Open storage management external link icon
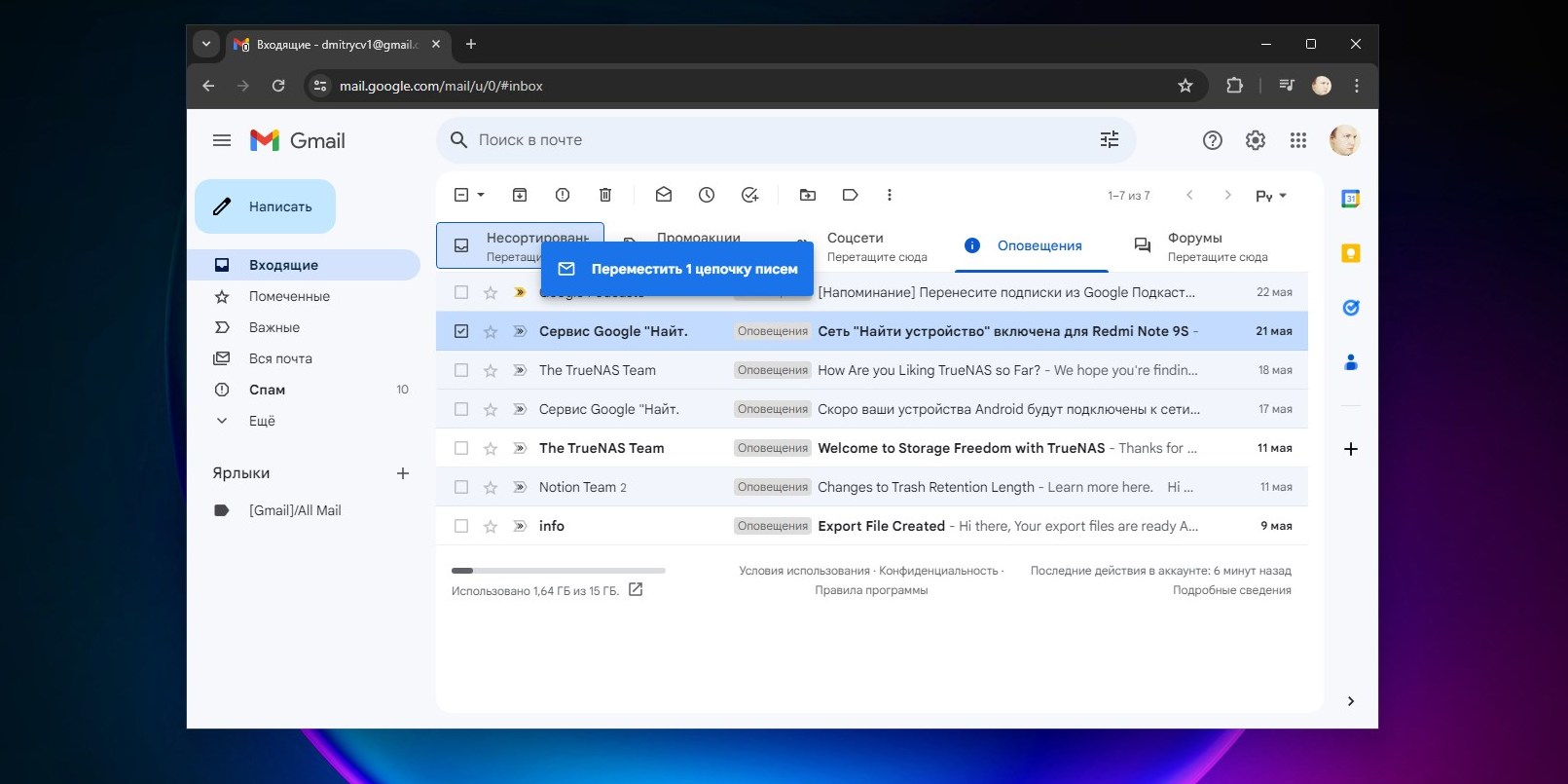This screenshot has height=784, width=1568. pyautogui.click(x=636, y=589)
